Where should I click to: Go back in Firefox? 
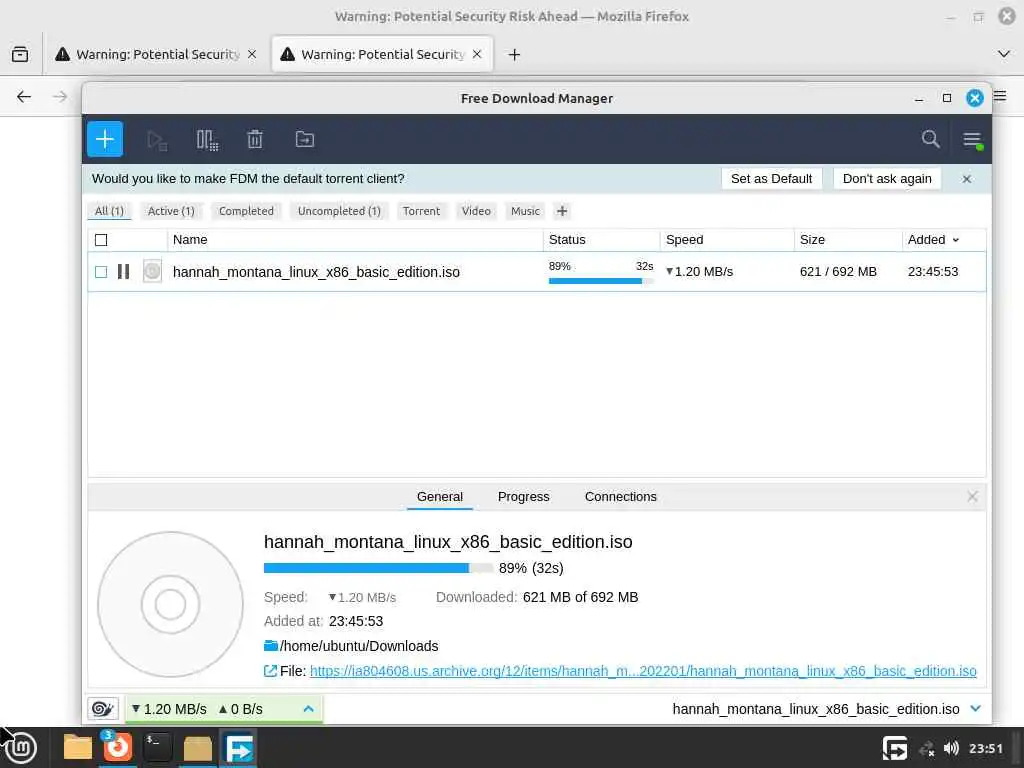24,97
